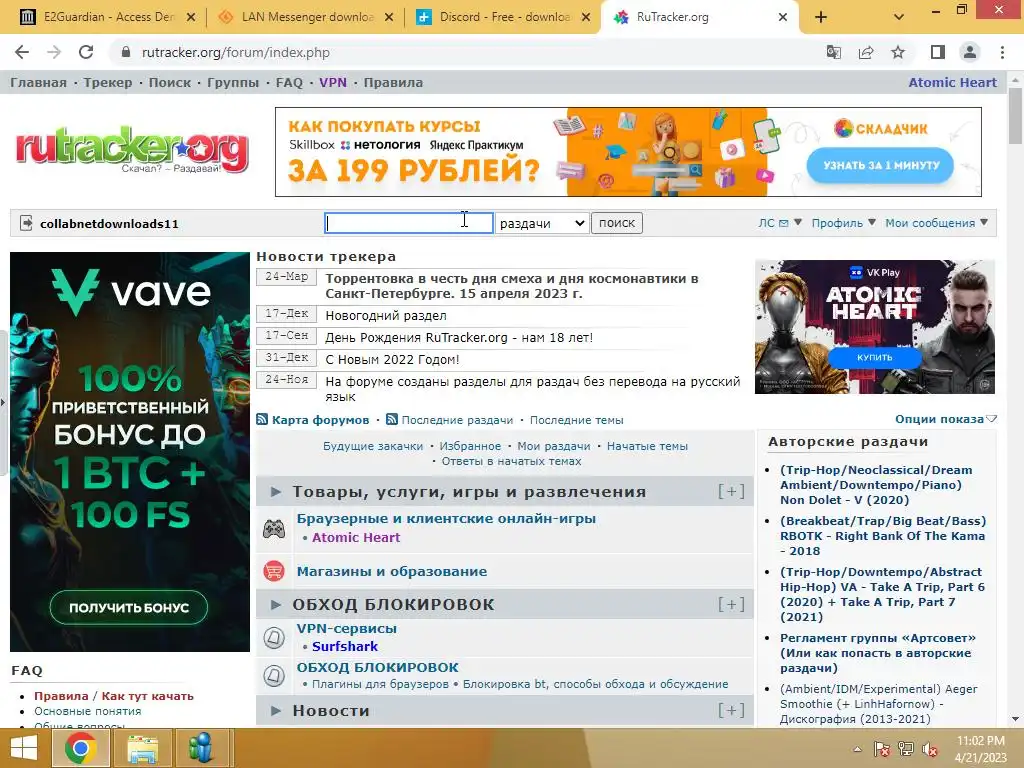1024x768 pixels.
Task: Share this page via share icon
Action: pyautogui.click(x=866, y=52)
